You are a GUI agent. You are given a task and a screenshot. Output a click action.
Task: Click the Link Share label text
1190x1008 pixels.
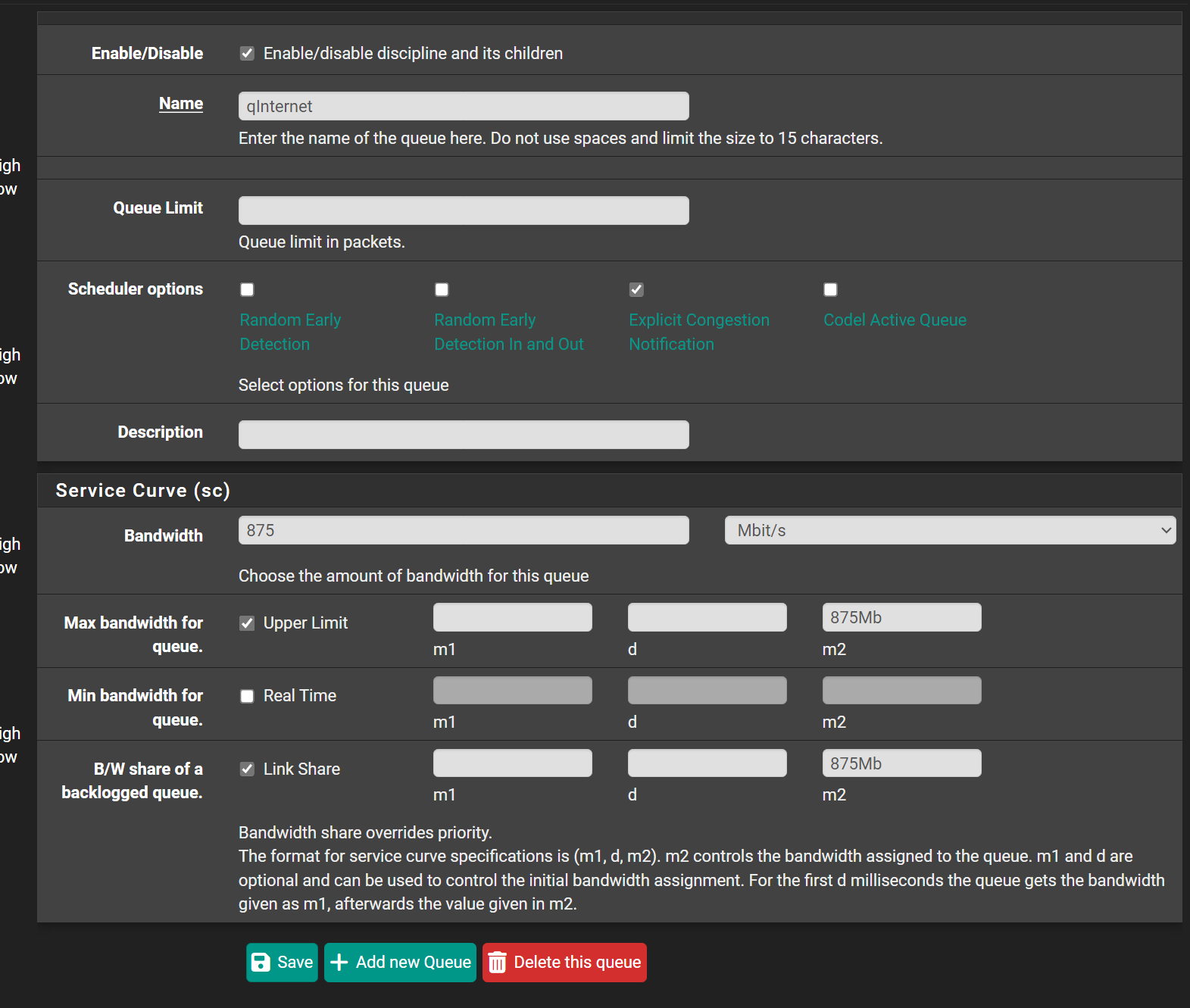click(x=301, y=769)
